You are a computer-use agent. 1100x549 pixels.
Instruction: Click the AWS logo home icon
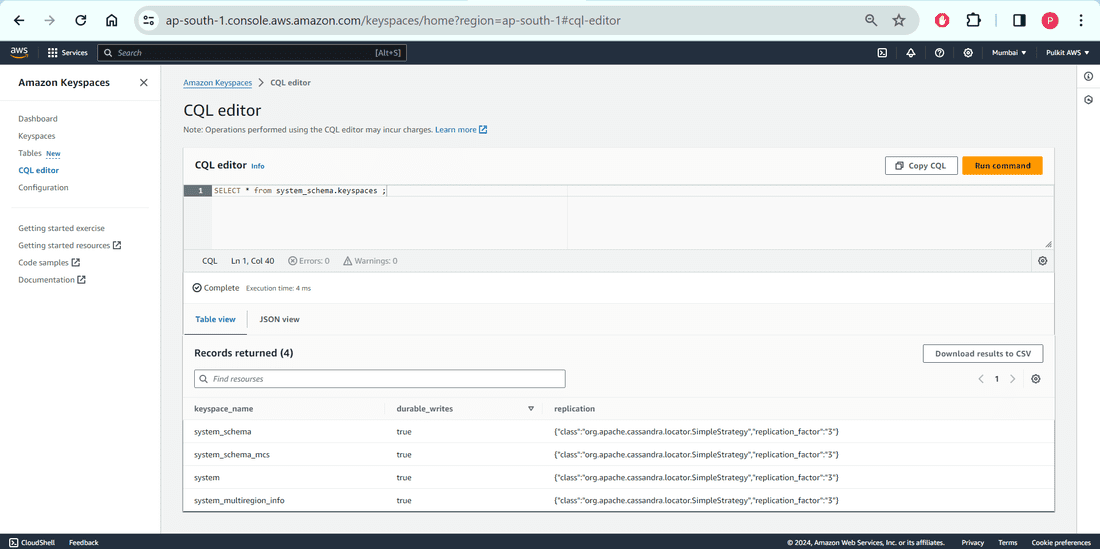pyautogui.click(x=19, y=52)
